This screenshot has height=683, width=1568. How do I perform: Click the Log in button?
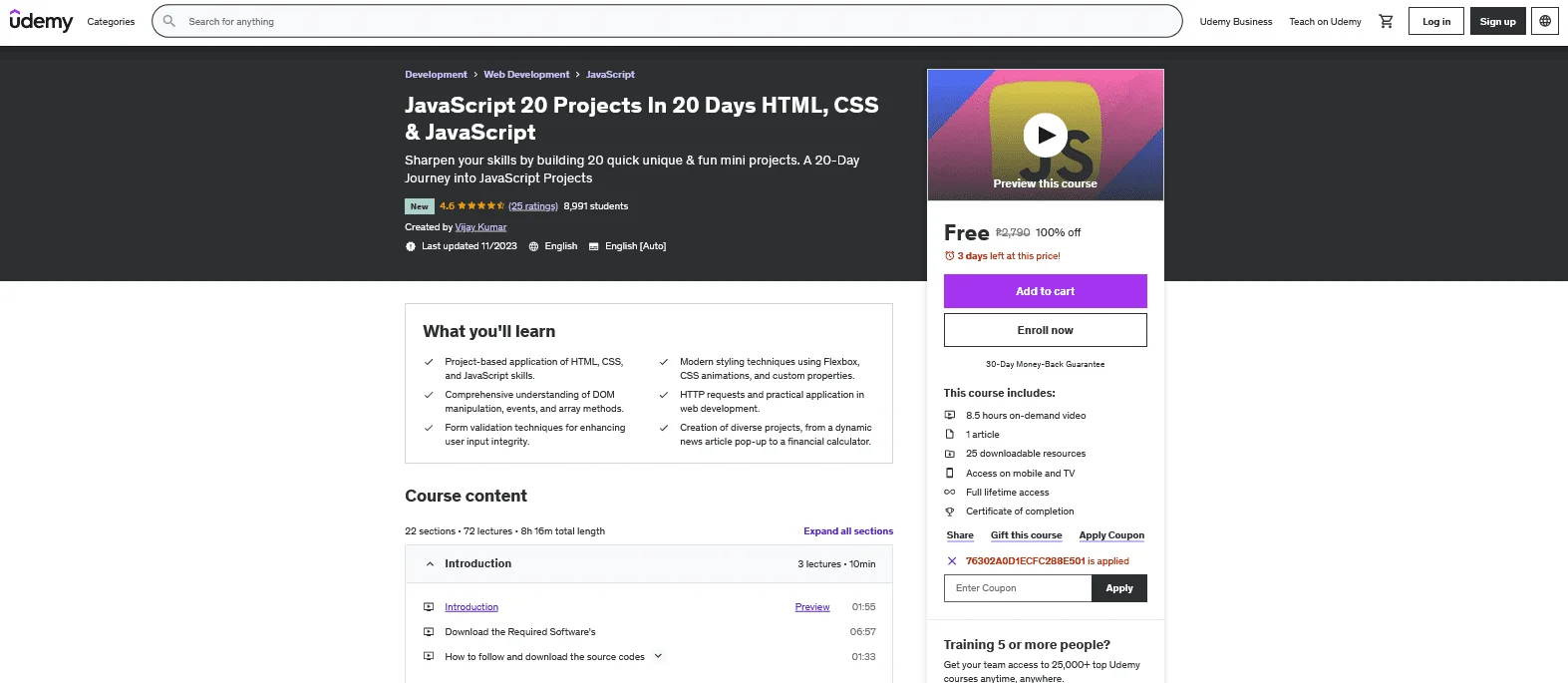pos(1436,21)
